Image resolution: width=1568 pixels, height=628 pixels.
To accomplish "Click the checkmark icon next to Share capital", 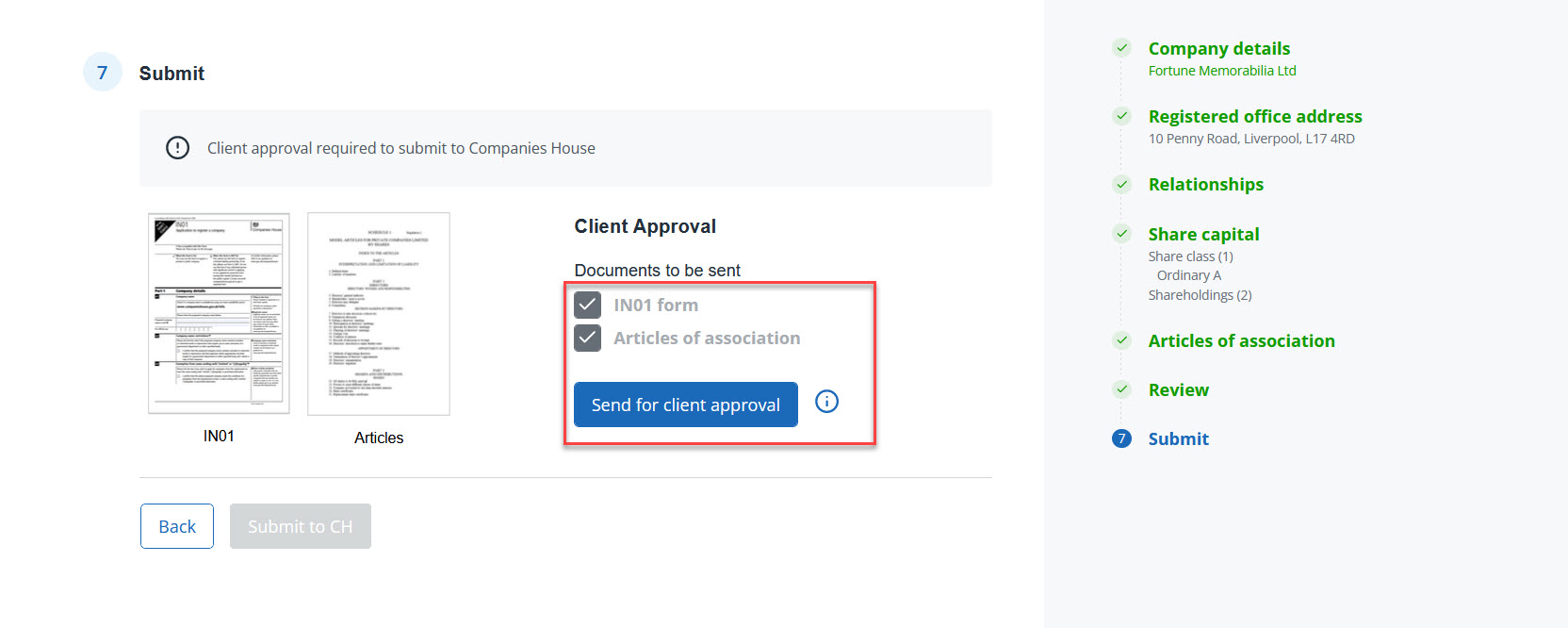I will coord(1121,234).
